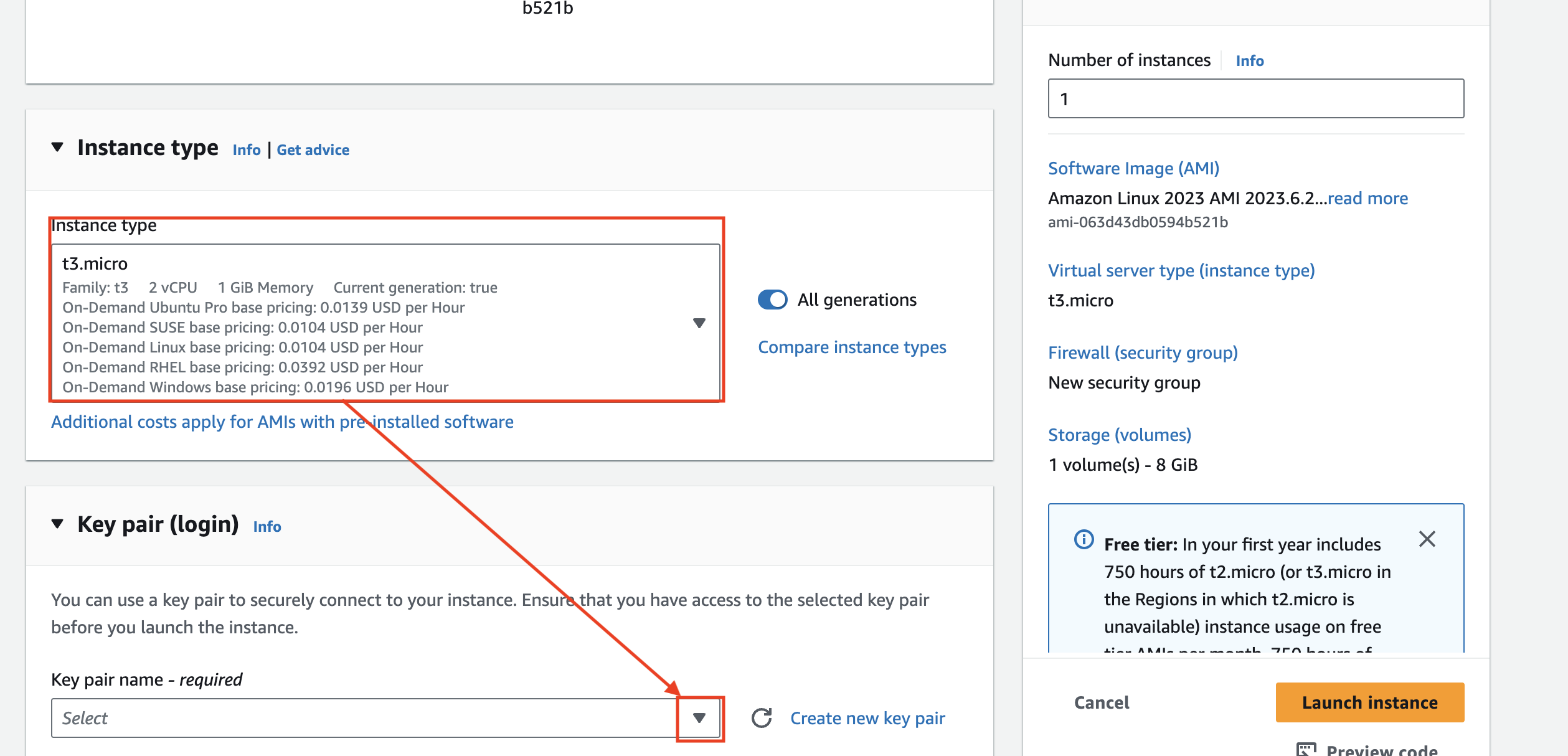The image size is (1568, 756).
Task: Open Additional costs for AMIs link
Action: pos(282,422)
